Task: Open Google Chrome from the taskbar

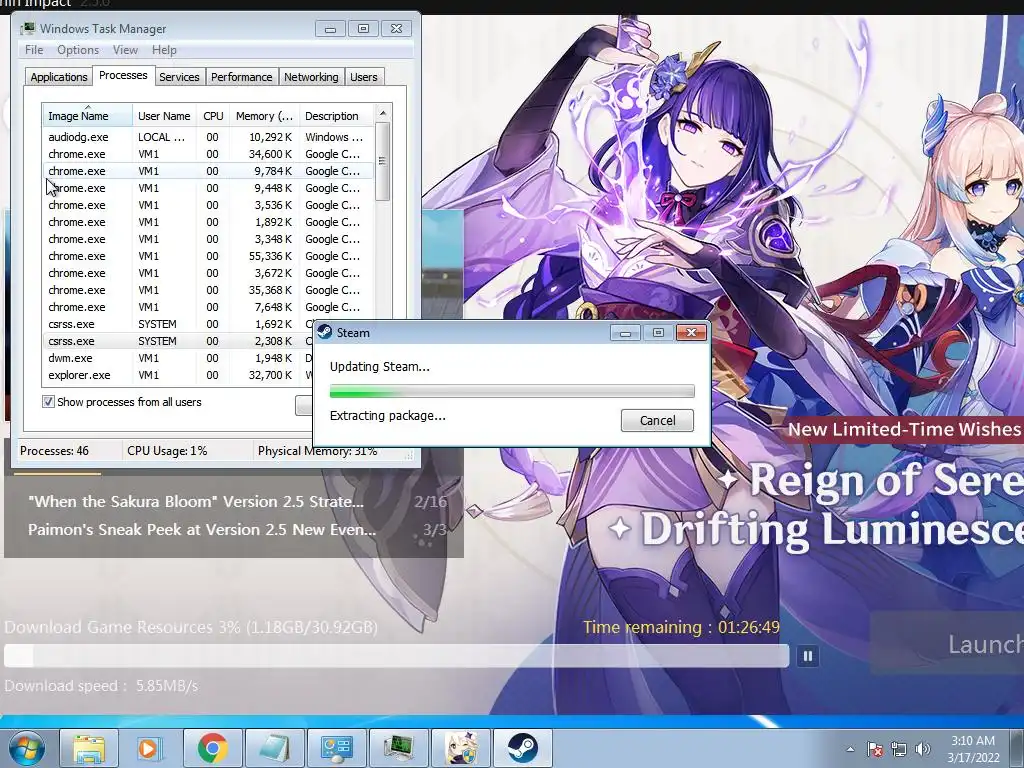Action: (x=212, y=748)
